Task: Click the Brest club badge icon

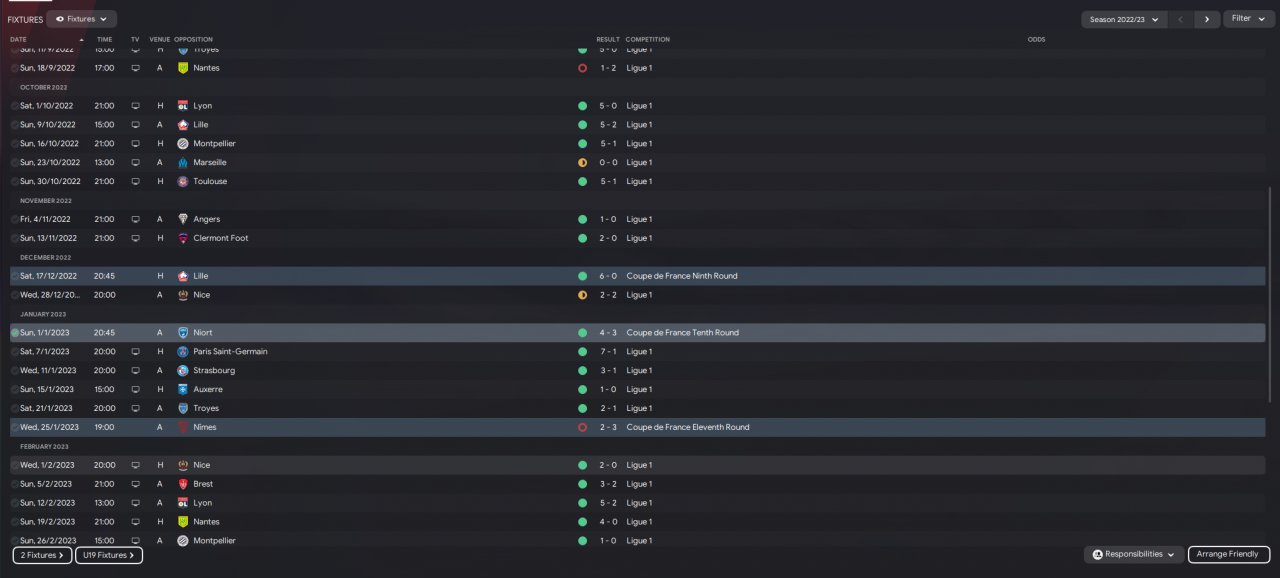Action: click(x=183, y=484)
